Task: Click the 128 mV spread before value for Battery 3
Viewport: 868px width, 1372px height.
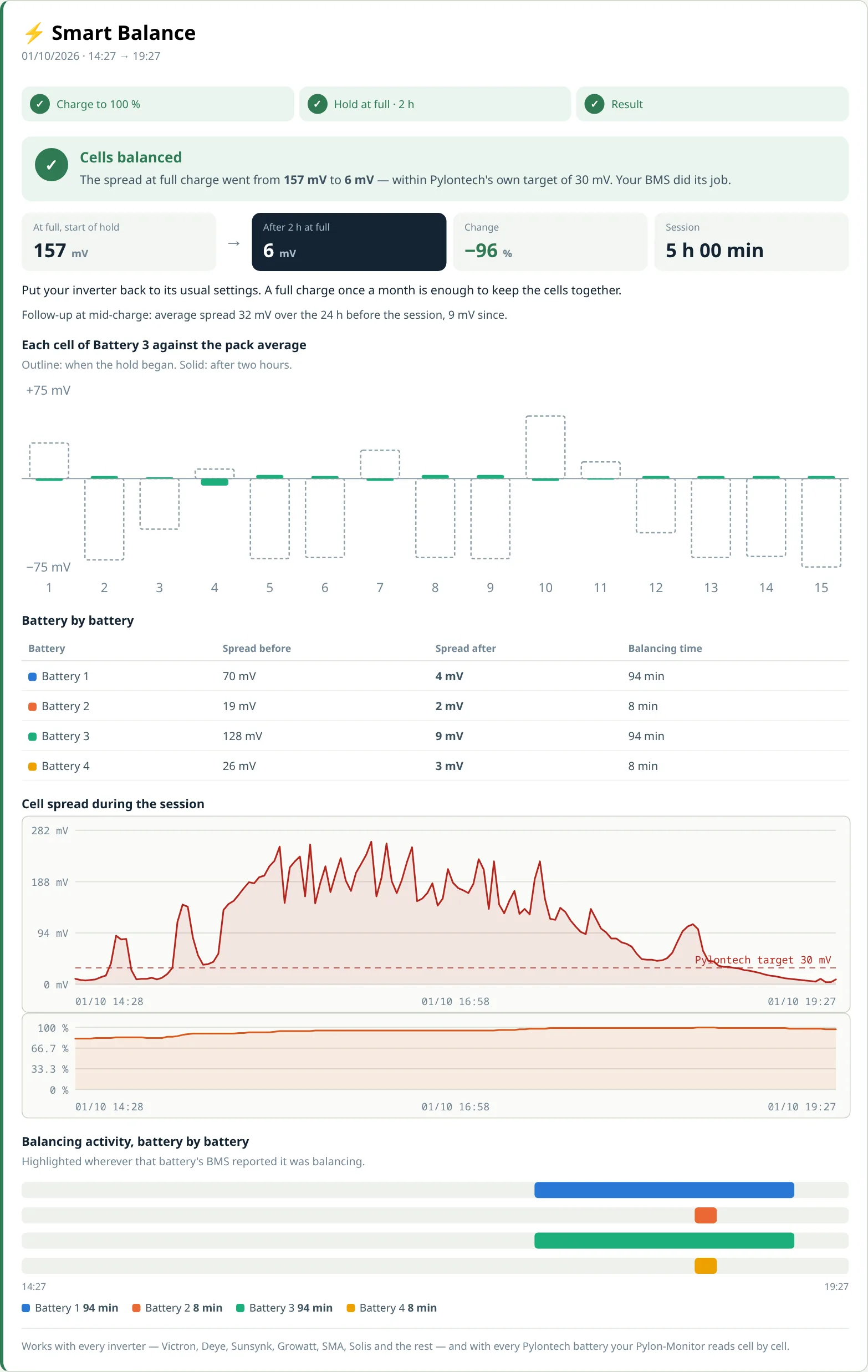Action: click(x=243, y=736)
